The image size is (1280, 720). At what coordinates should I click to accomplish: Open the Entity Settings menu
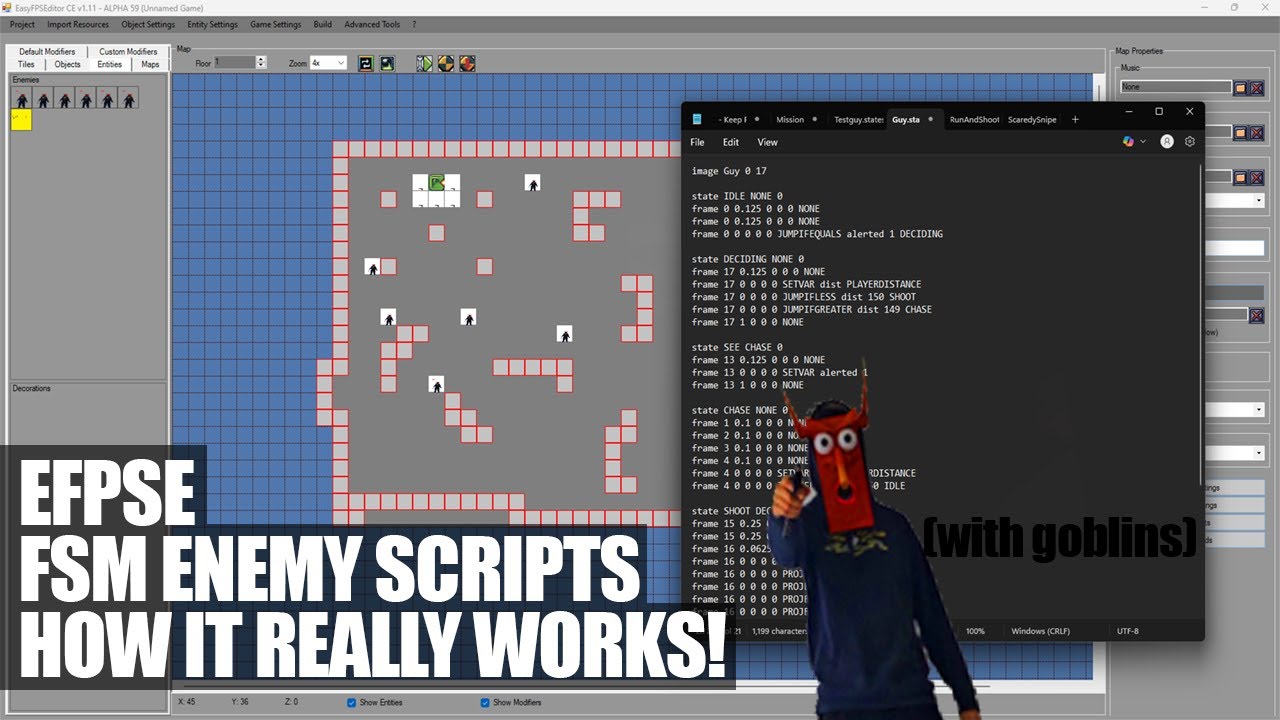click(212, 24)
